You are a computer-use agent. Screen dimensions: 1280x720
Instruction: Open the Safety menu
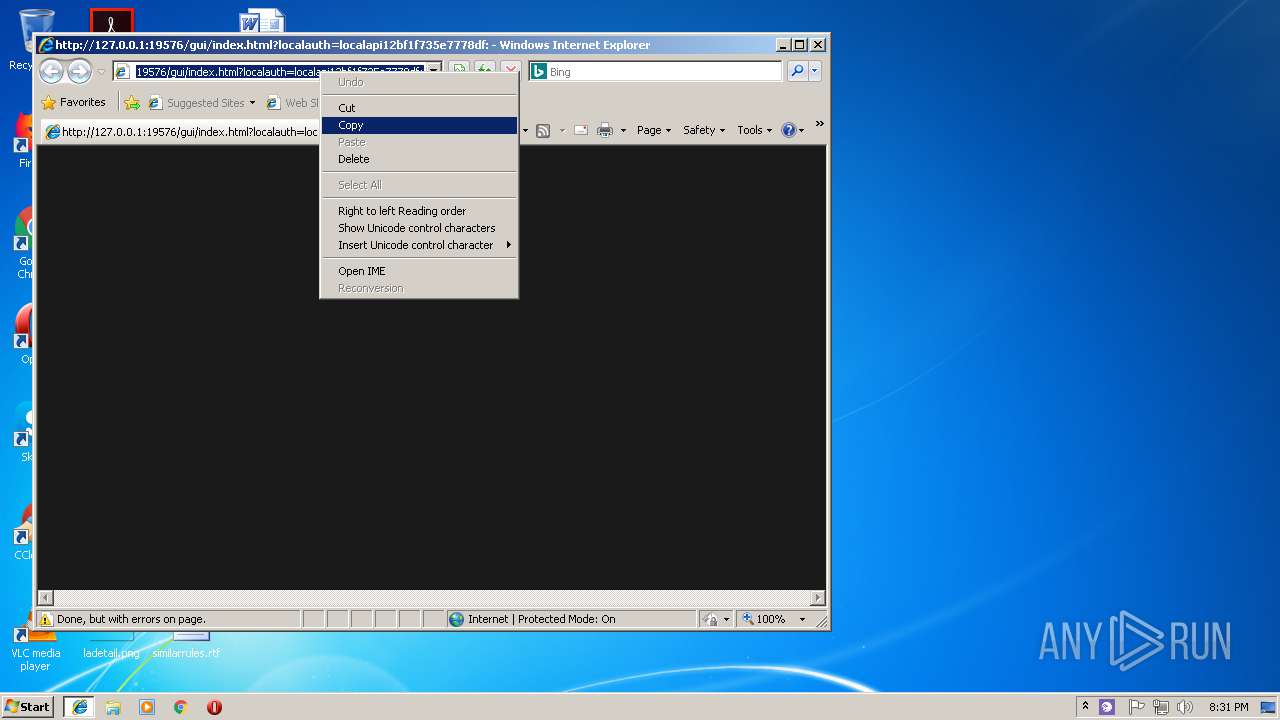pos(704,130)
